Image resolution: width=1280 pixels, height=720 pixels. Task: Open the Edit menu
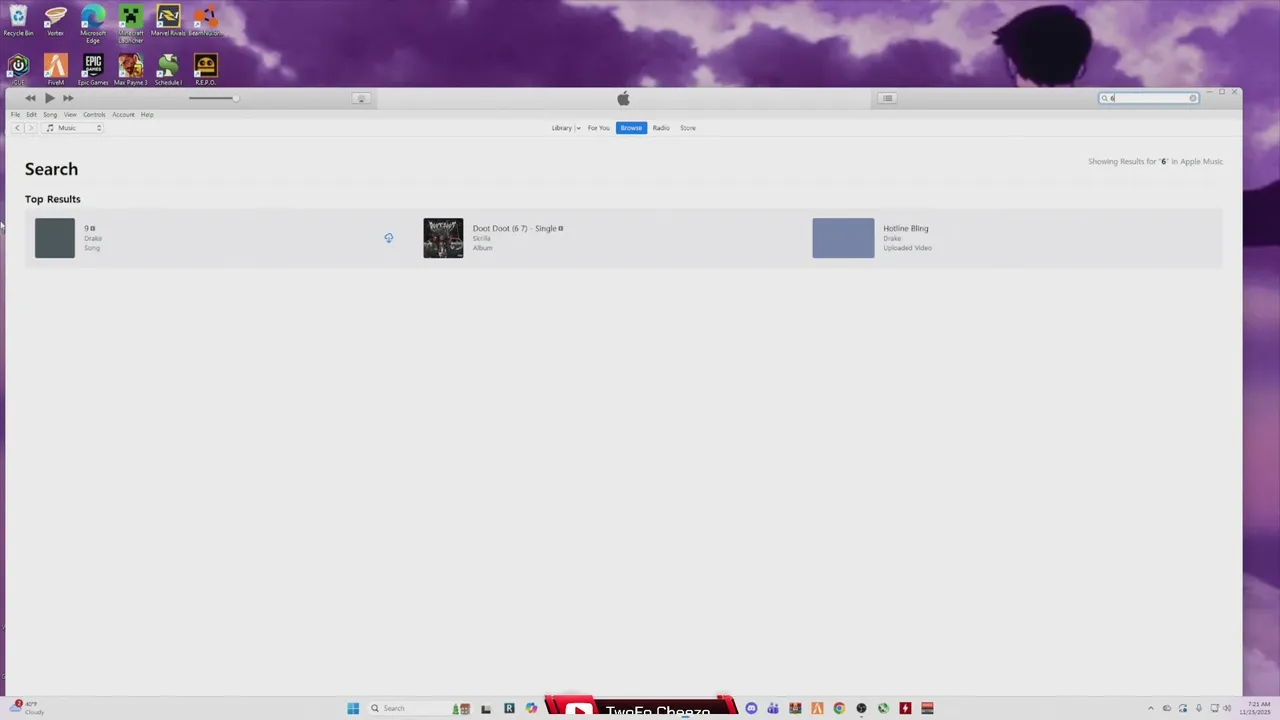coord(31,114)
